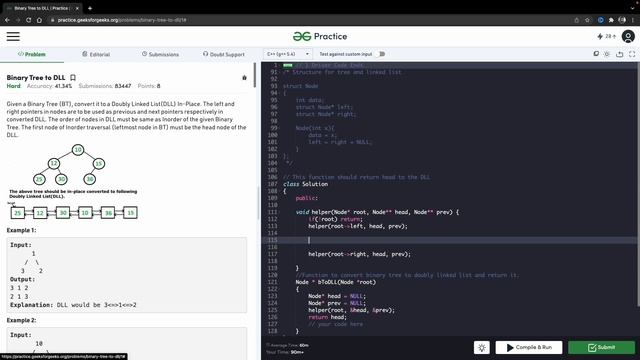Click the 'Average Time: 60m' text

pos(288,345)
